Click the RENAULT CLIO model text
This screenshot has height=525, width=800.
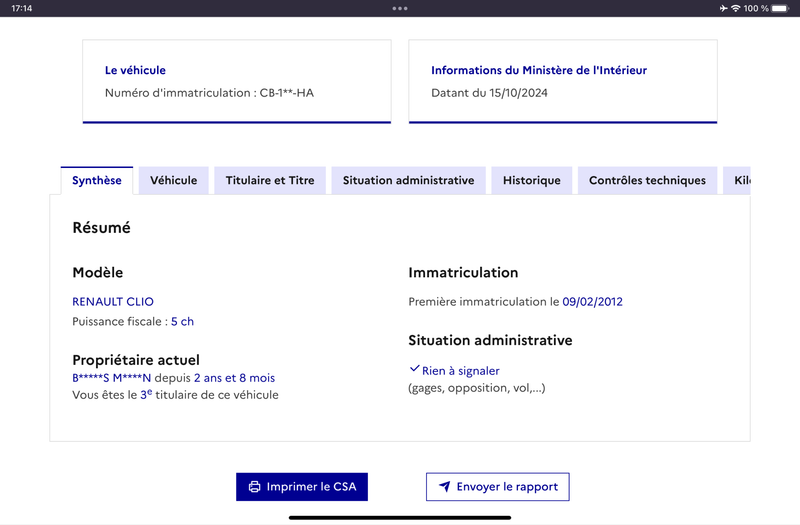[113, 302]
